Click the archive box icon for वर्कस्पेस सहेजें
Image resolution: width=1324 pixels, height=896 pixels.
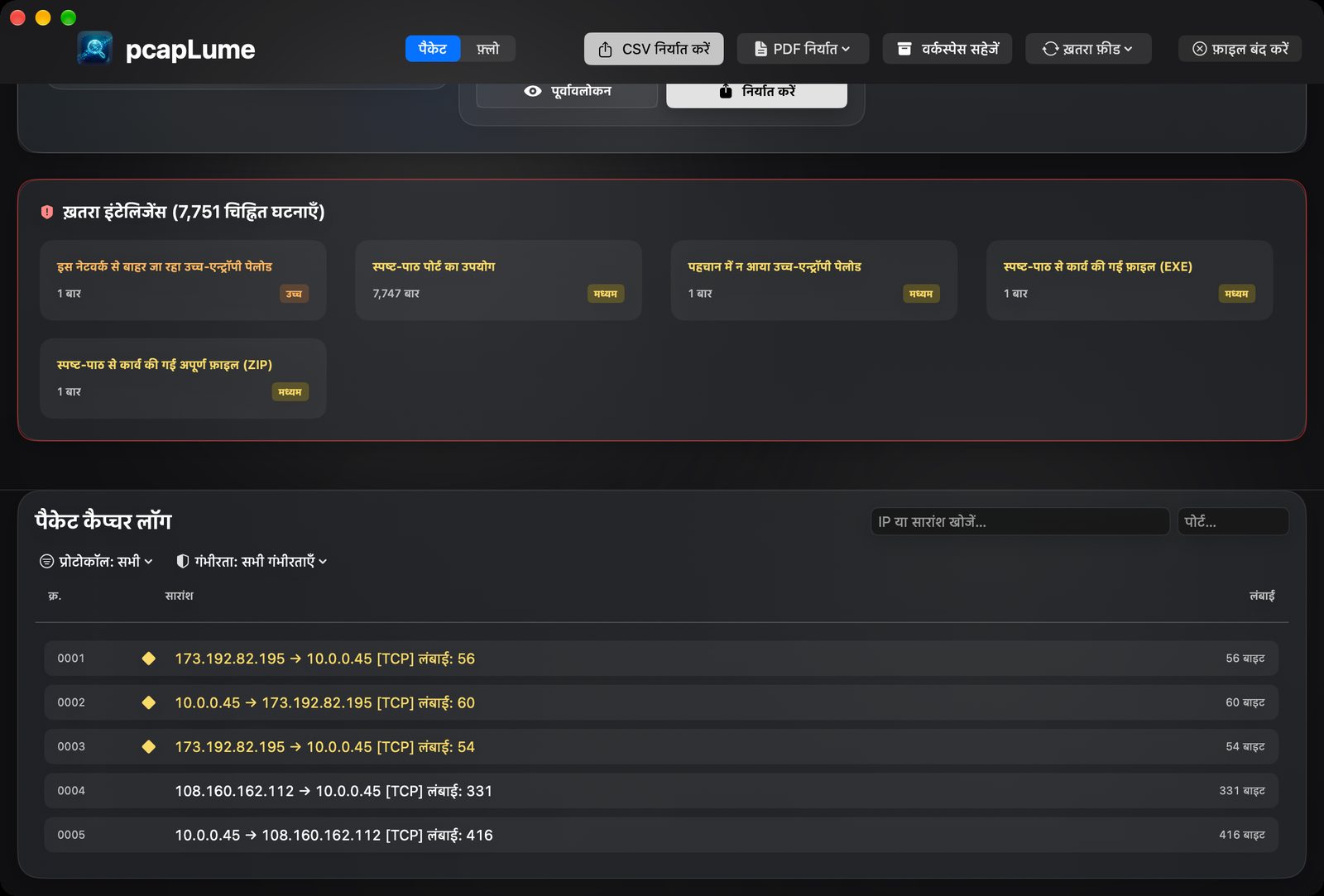click(x=904, y=50)
